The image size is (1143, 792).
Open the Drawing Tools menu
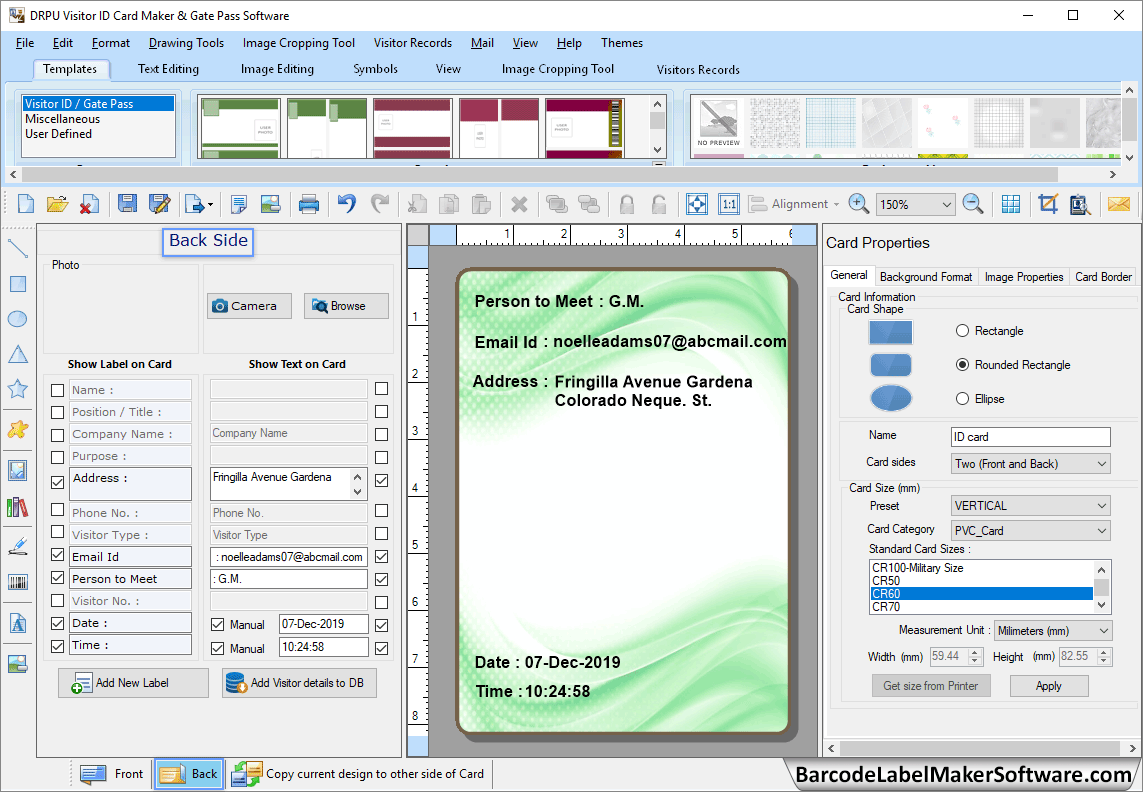(186, 43)
